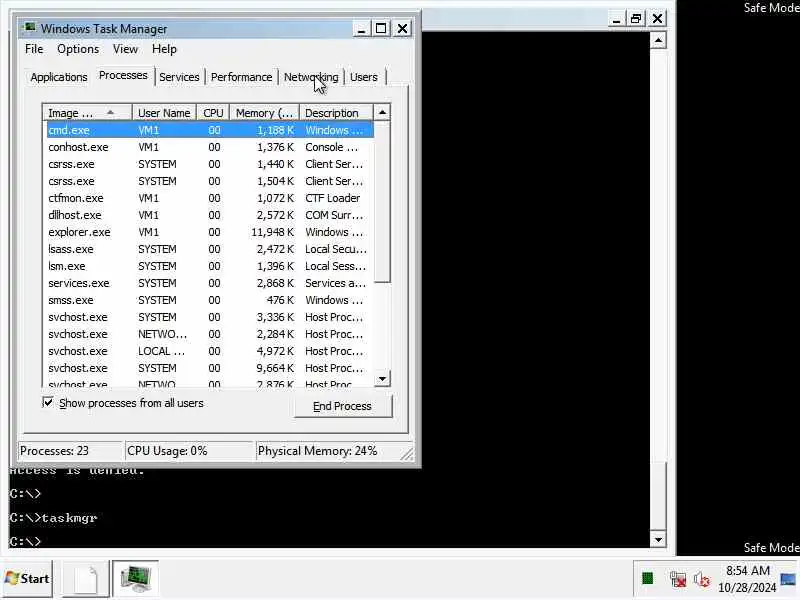This screenshot has width=800, height=600.
Task: Sort processes by CPU column
Action: 213,113
